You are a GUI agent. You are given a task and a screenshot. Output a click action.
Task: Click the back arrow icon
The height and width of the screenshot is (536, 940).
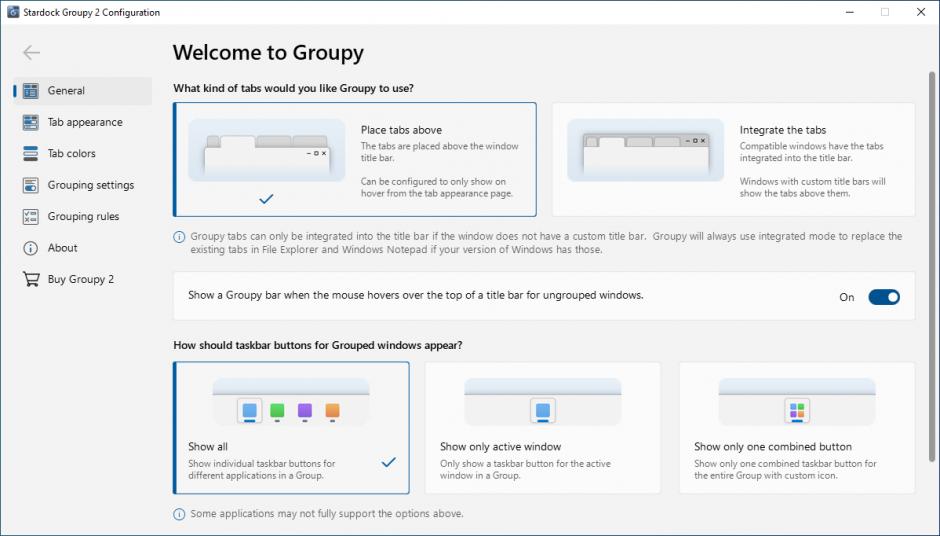(x=31, y=53)
